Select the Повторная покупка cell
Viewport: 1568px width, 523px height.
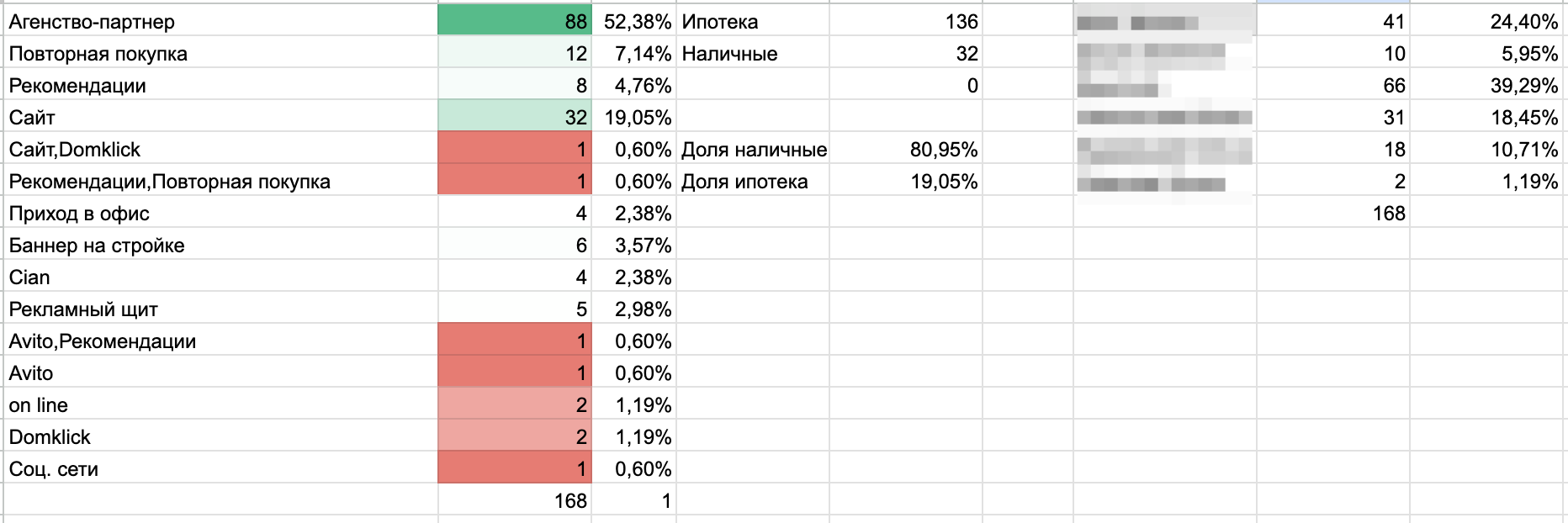click(220, 53)
